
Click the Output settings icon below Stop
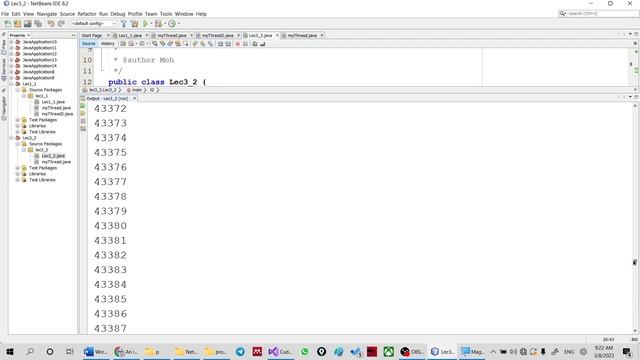(83, 129)
